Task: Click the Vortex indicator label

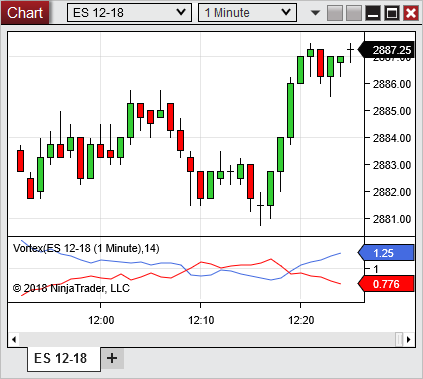Action: coord(86,248)
